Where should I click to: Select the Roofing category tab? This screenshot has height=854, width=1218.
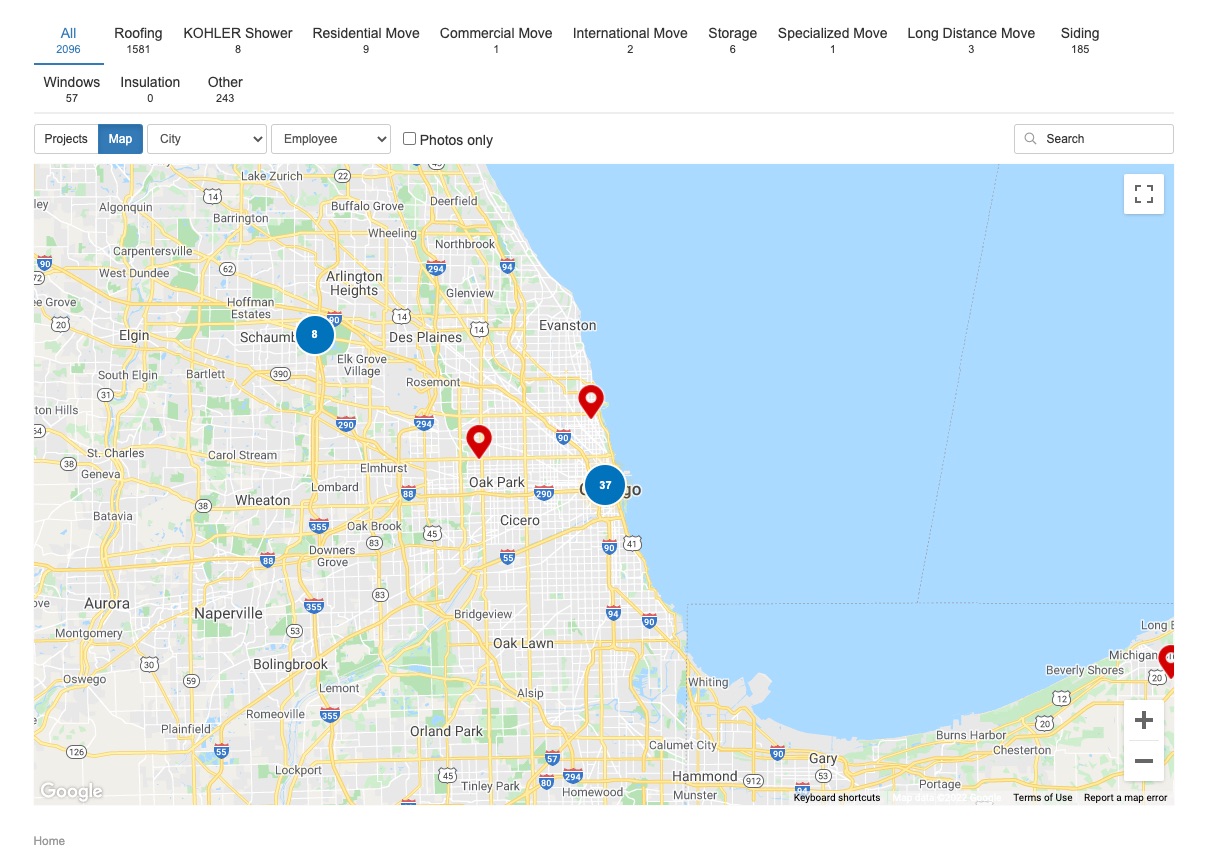tap(138, 40)
